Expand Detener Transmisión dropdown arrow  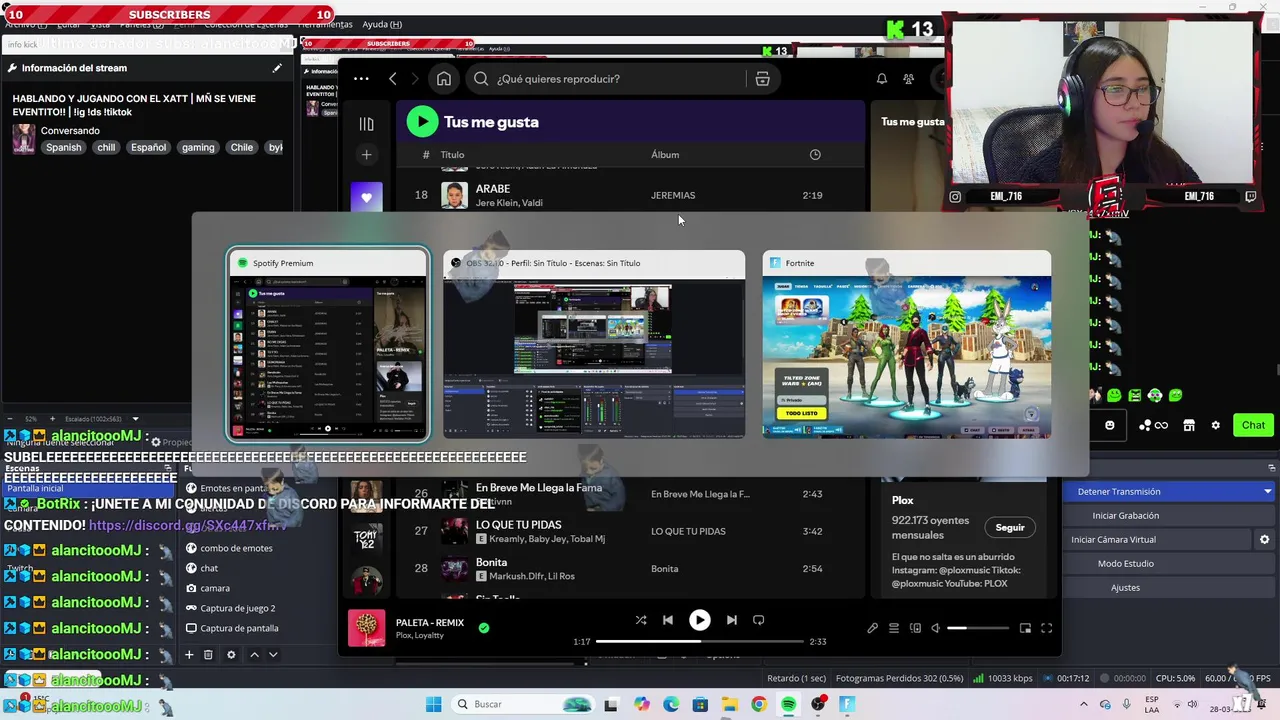(1267, 491)
